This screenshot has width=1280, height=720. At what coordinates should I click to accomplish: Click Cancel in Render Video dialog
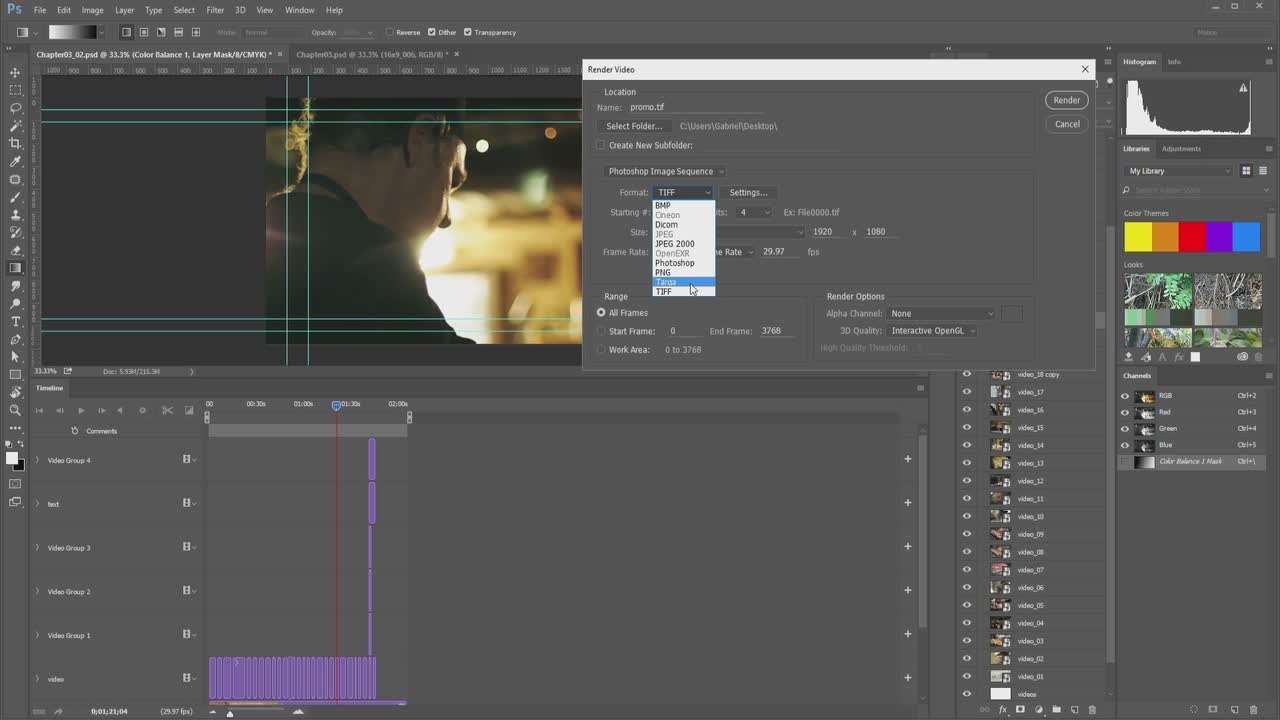[1067, 124]
